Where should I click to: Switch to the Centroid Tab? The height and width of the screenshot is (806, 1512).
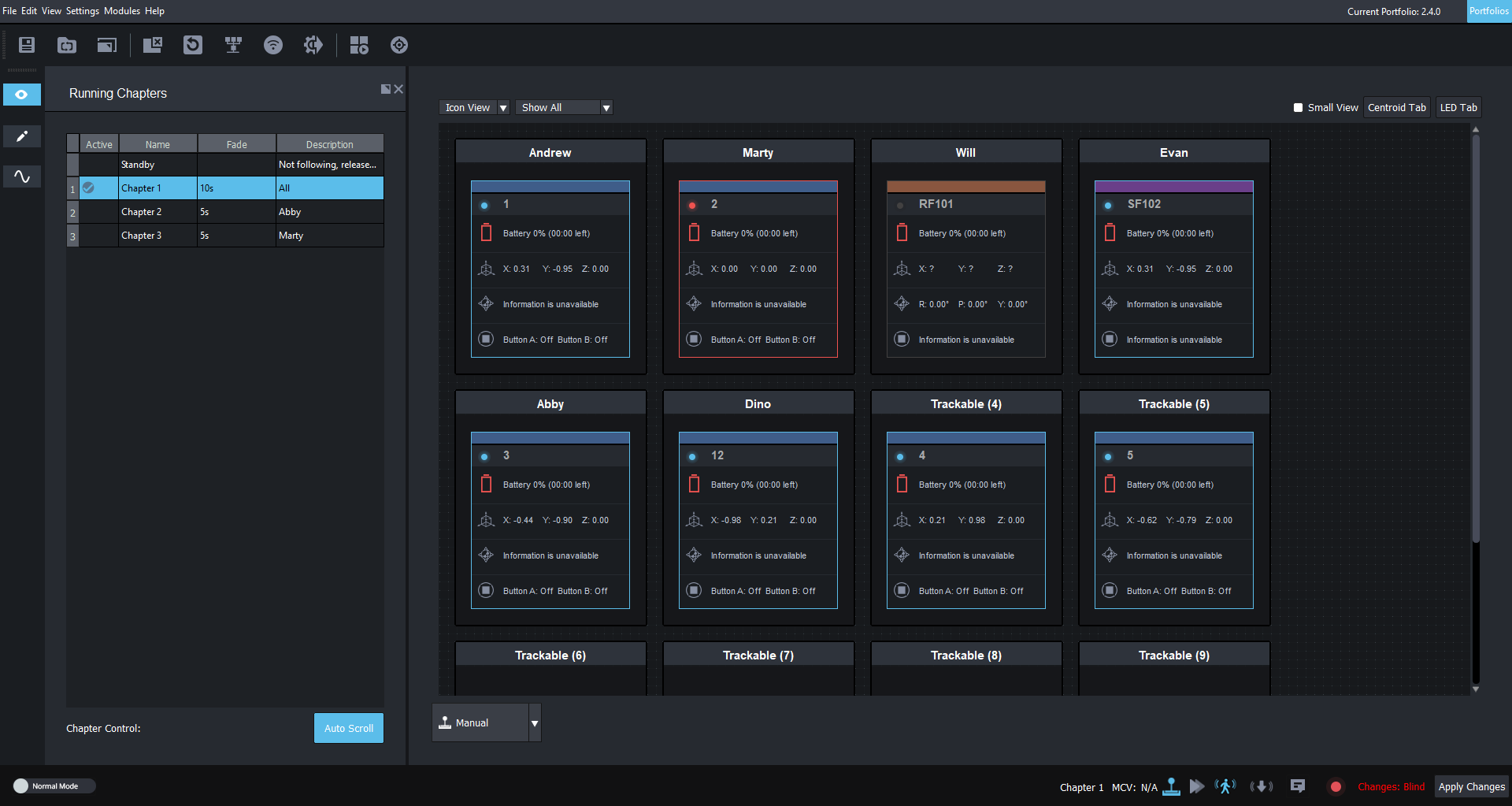click(x=1396, y=108)
